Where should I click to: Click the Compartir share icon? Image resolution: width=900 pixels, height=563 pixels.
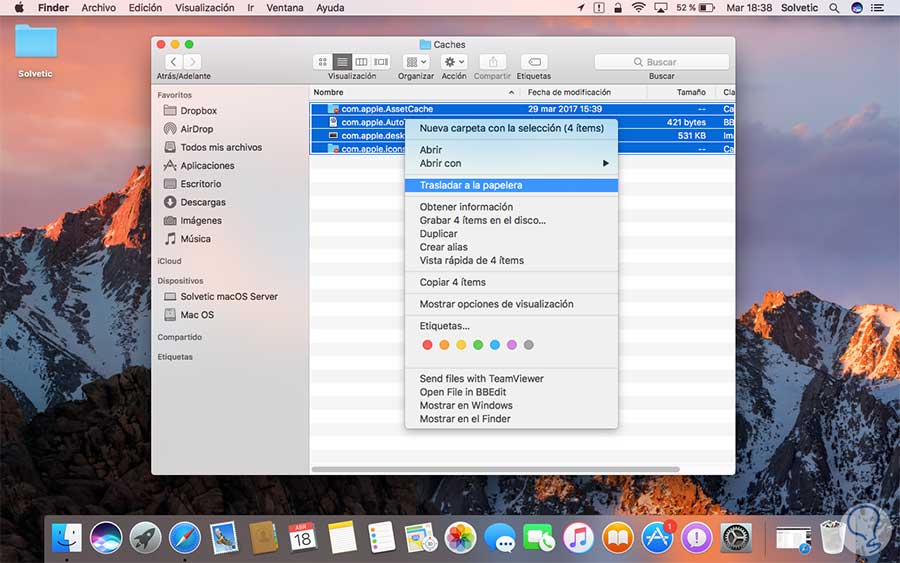click(x=492, y=61)
